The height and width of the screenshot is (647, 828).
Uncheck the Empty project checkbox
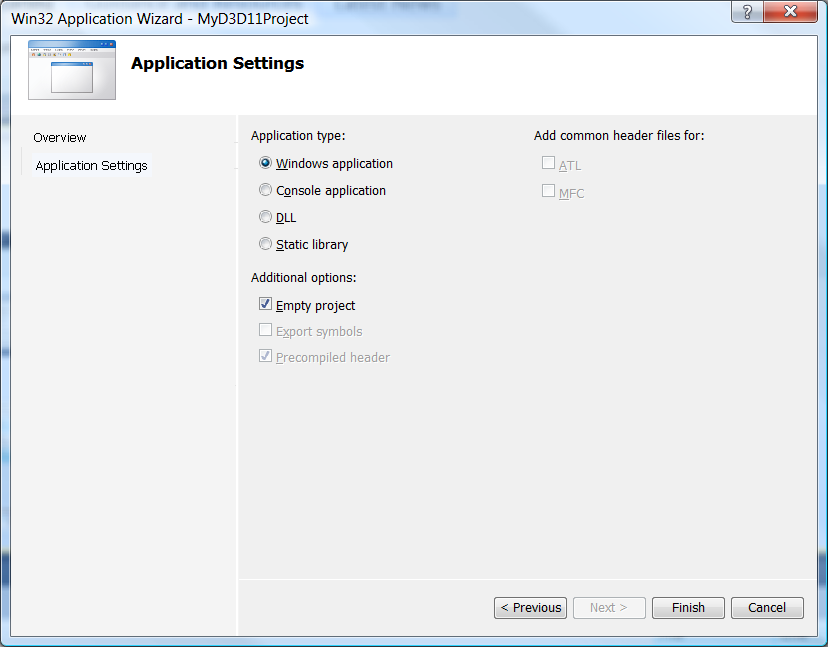pos(266,305)
